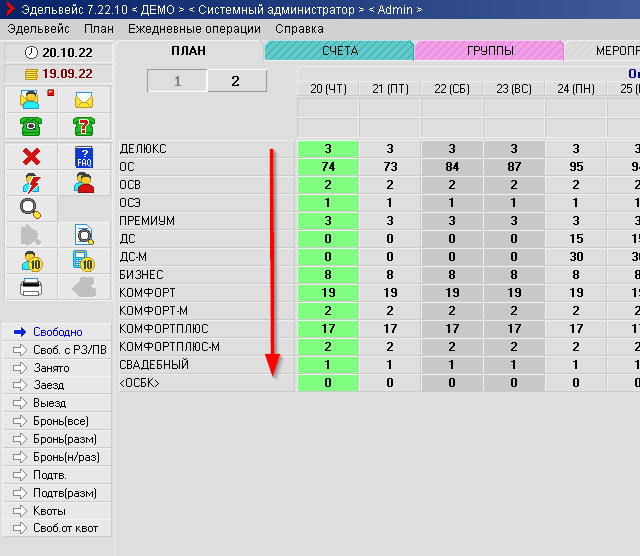Open the Ежедневные операции menu
This screenshot has height=556, width=640.
[x=194, y=29]
